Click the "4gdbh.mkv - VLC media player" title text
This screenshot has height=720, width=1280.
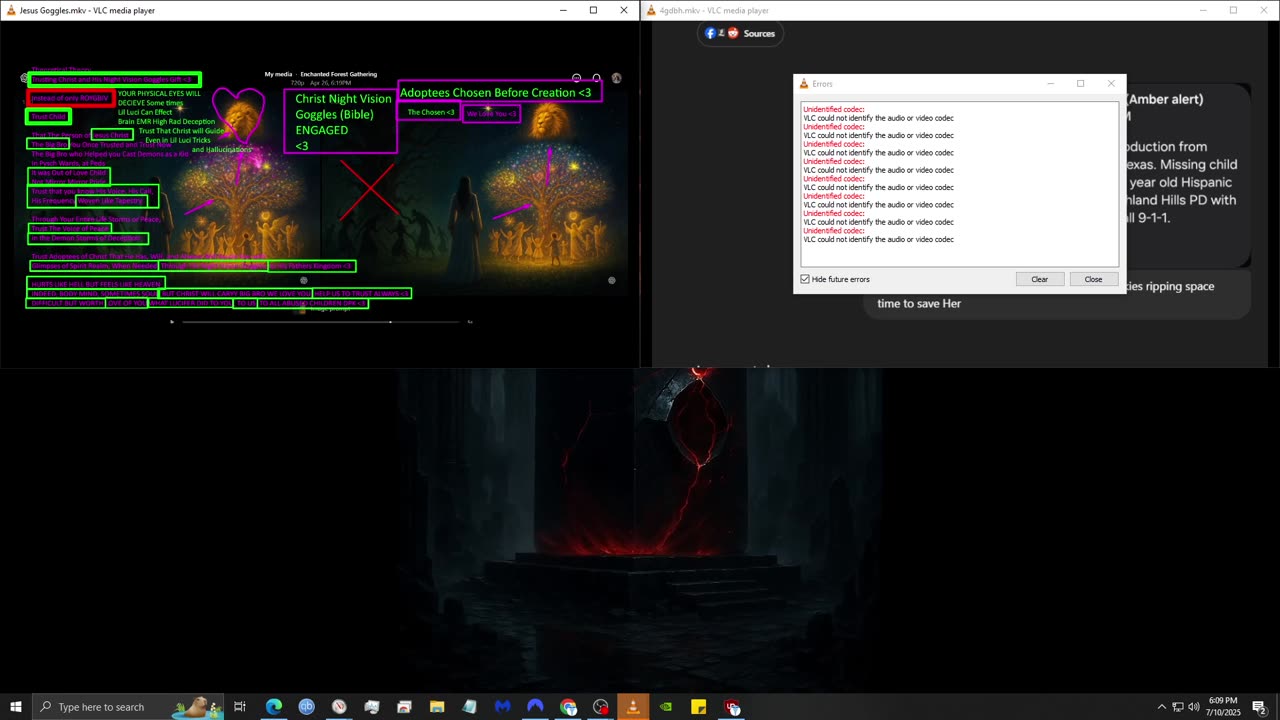pos(714,10)
